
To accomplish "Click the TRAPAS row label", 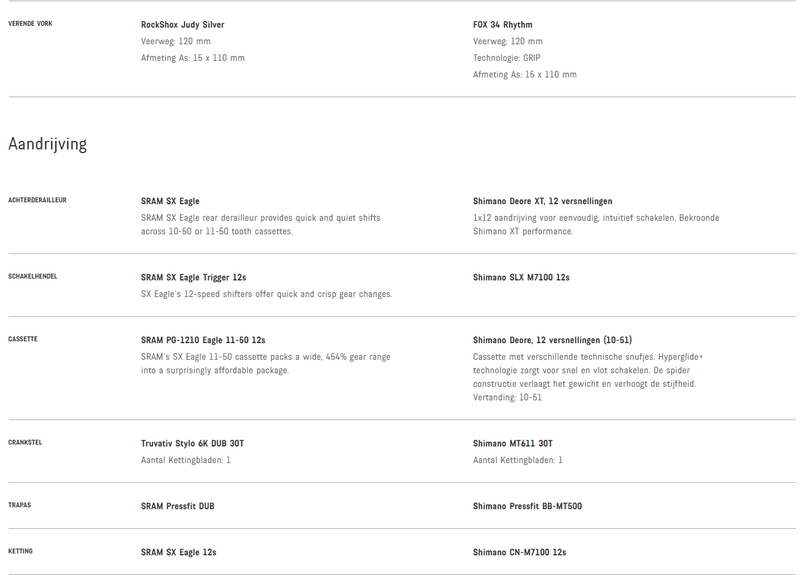I will (x=20, y=505).
